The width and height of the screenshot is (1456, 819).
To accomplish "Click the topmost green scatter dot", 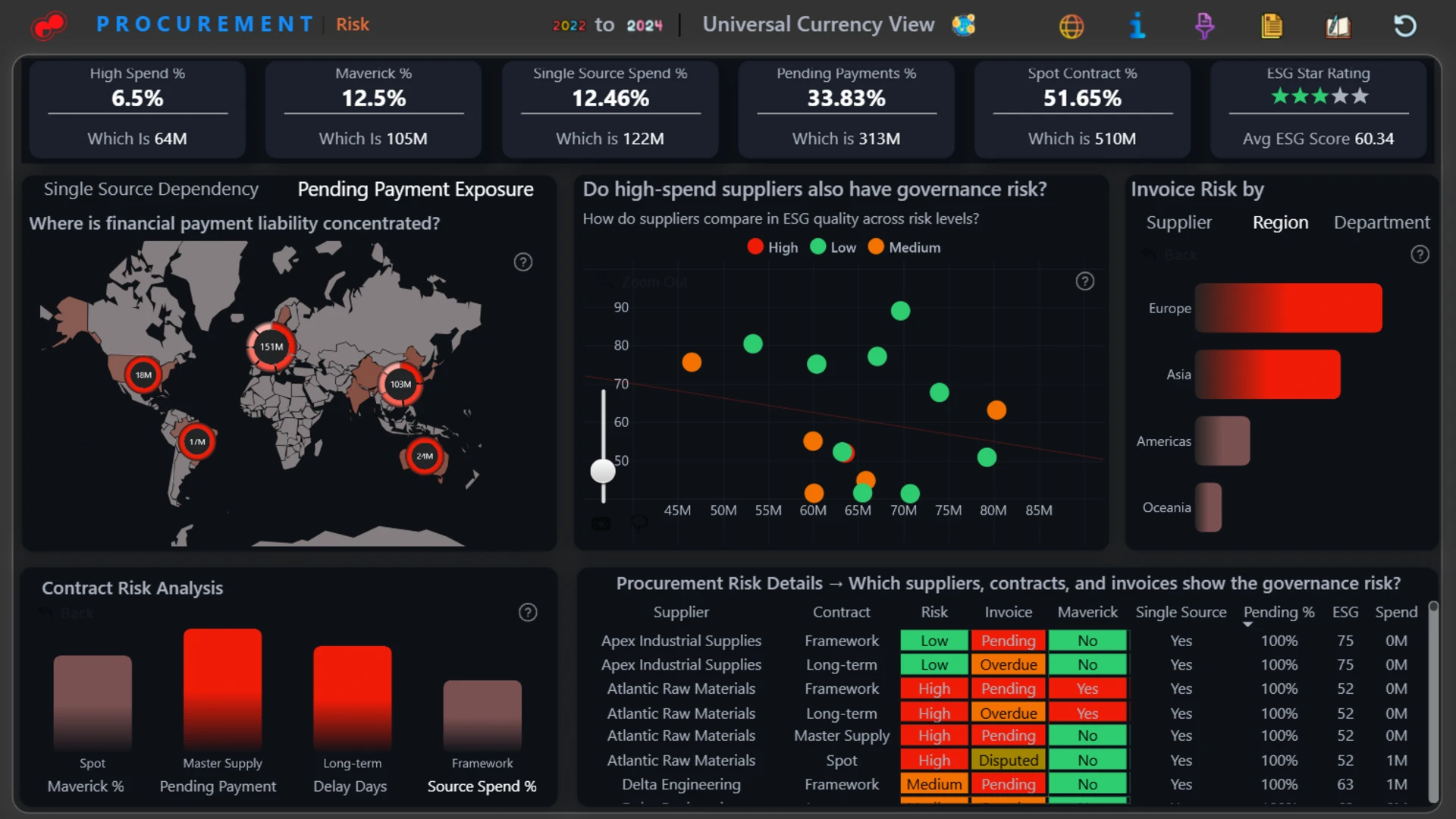I will pos(900,311).
